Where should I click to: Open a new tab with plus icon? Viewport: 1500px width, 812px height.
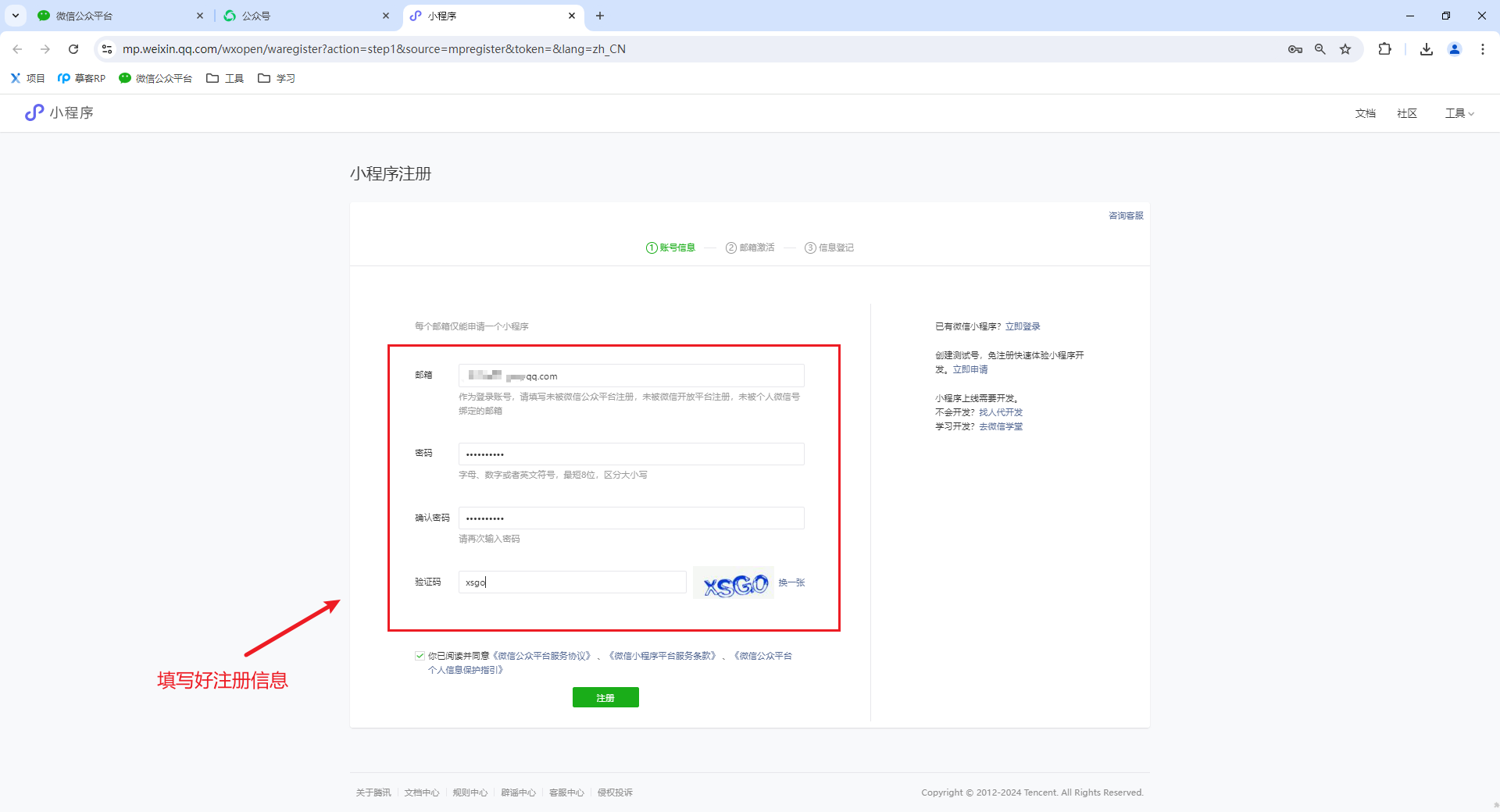point(600,16)
